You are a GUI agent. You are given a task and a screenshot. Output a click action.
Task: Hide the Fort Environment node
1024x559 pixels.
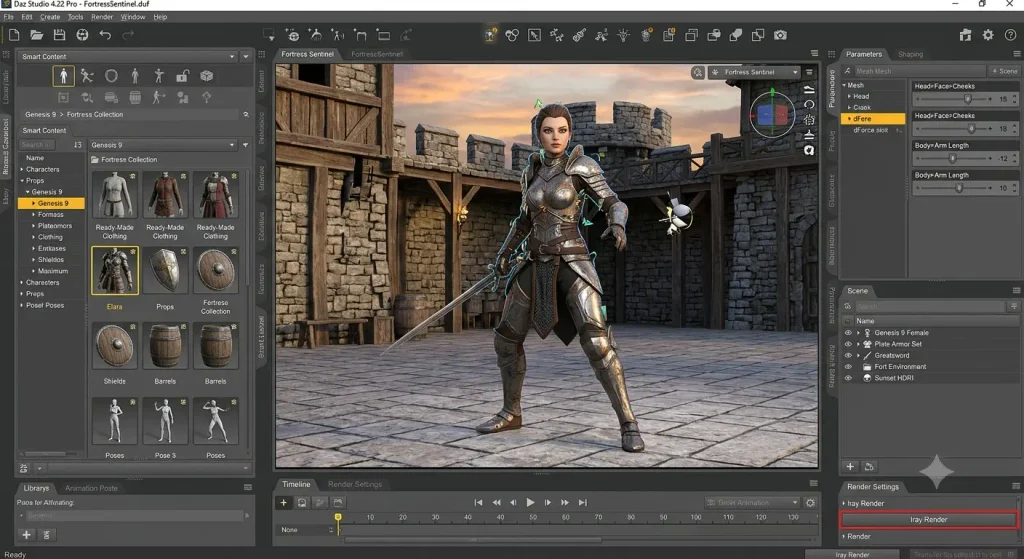point(848,367)
